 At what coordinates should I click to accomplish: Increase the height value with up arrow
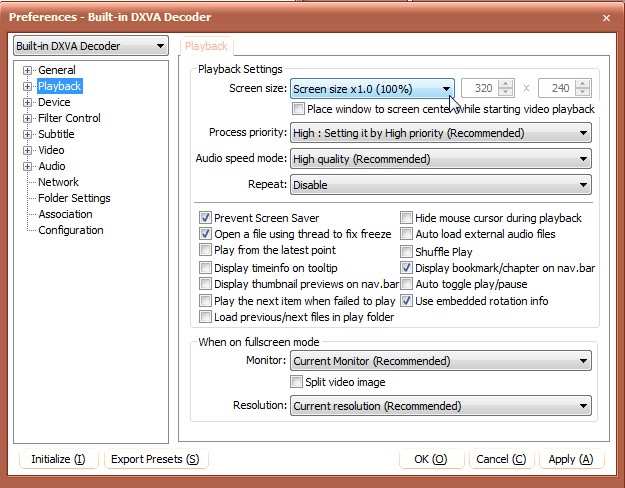tap(583, 84)
